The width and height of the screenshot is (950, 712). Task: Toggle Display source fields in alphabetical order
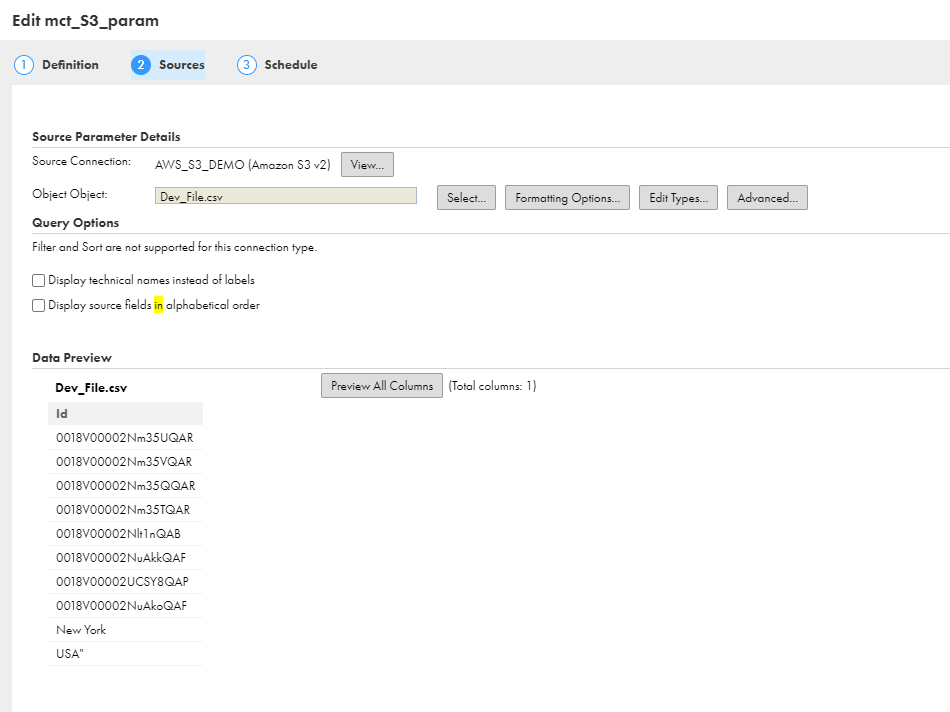click(x=38, y=305)
